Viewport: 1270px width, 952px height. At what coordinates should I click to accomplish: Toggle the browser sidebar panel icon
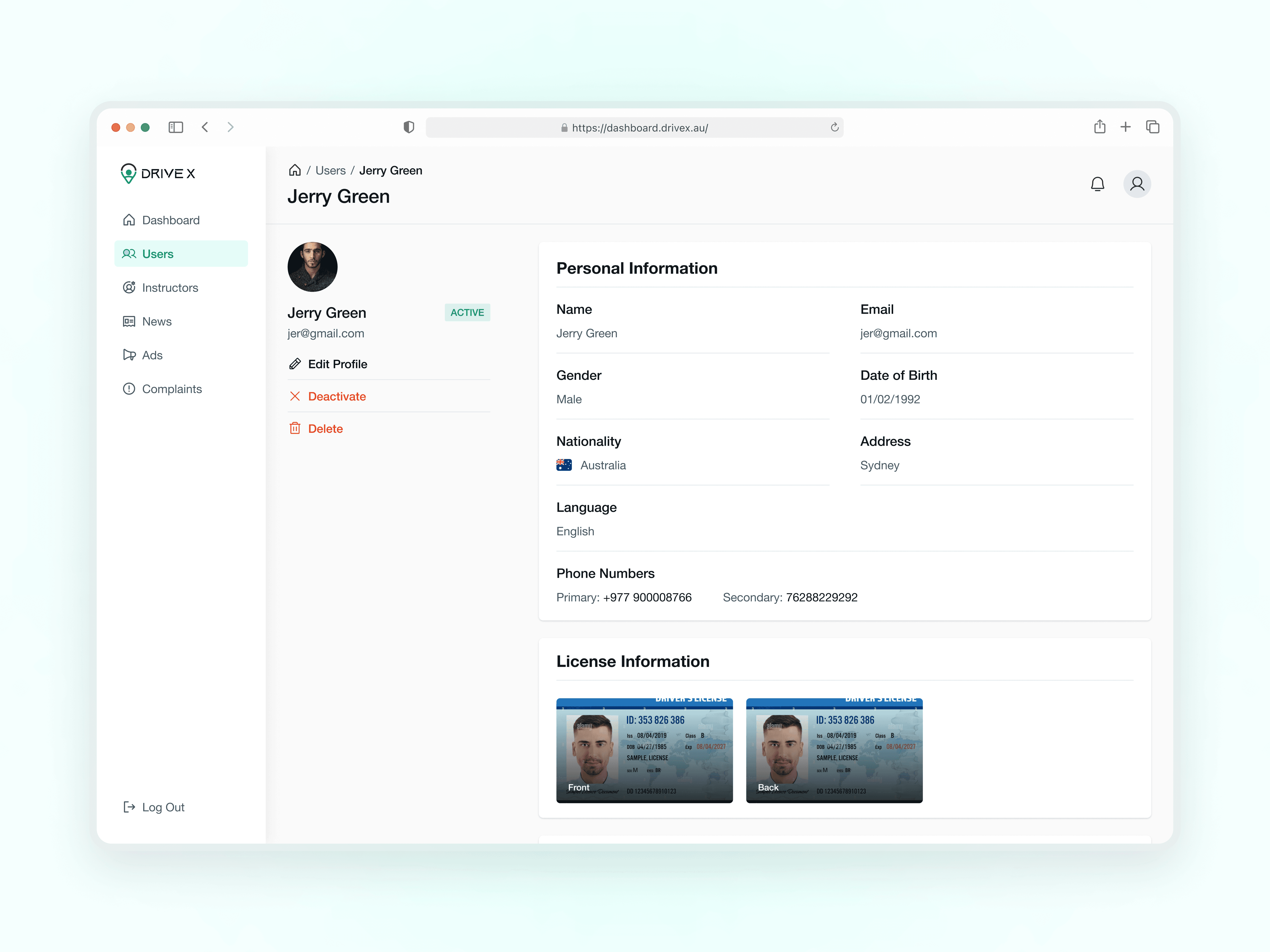tap(176, 127)
